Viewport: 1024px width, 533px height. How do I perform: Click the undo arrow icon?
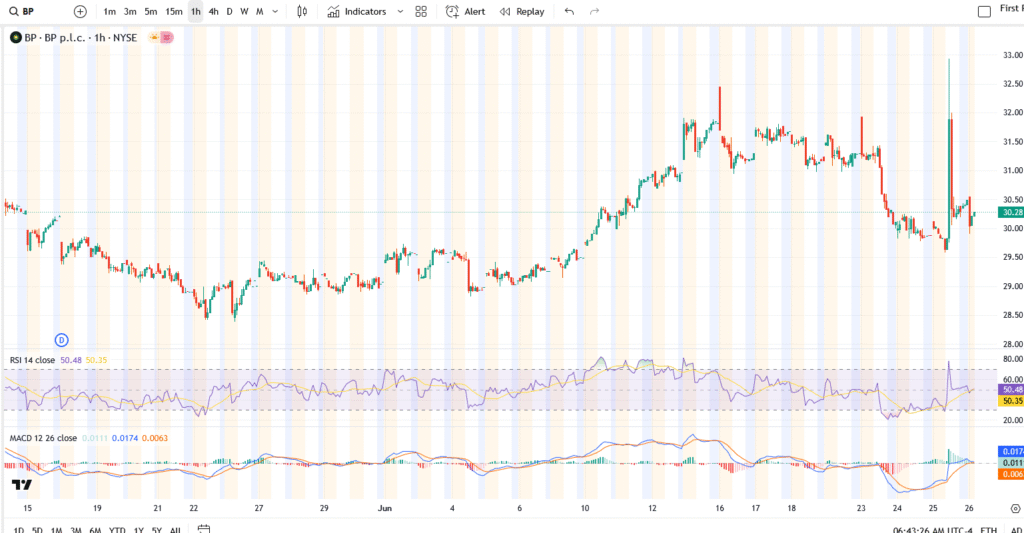click(569, 12)
